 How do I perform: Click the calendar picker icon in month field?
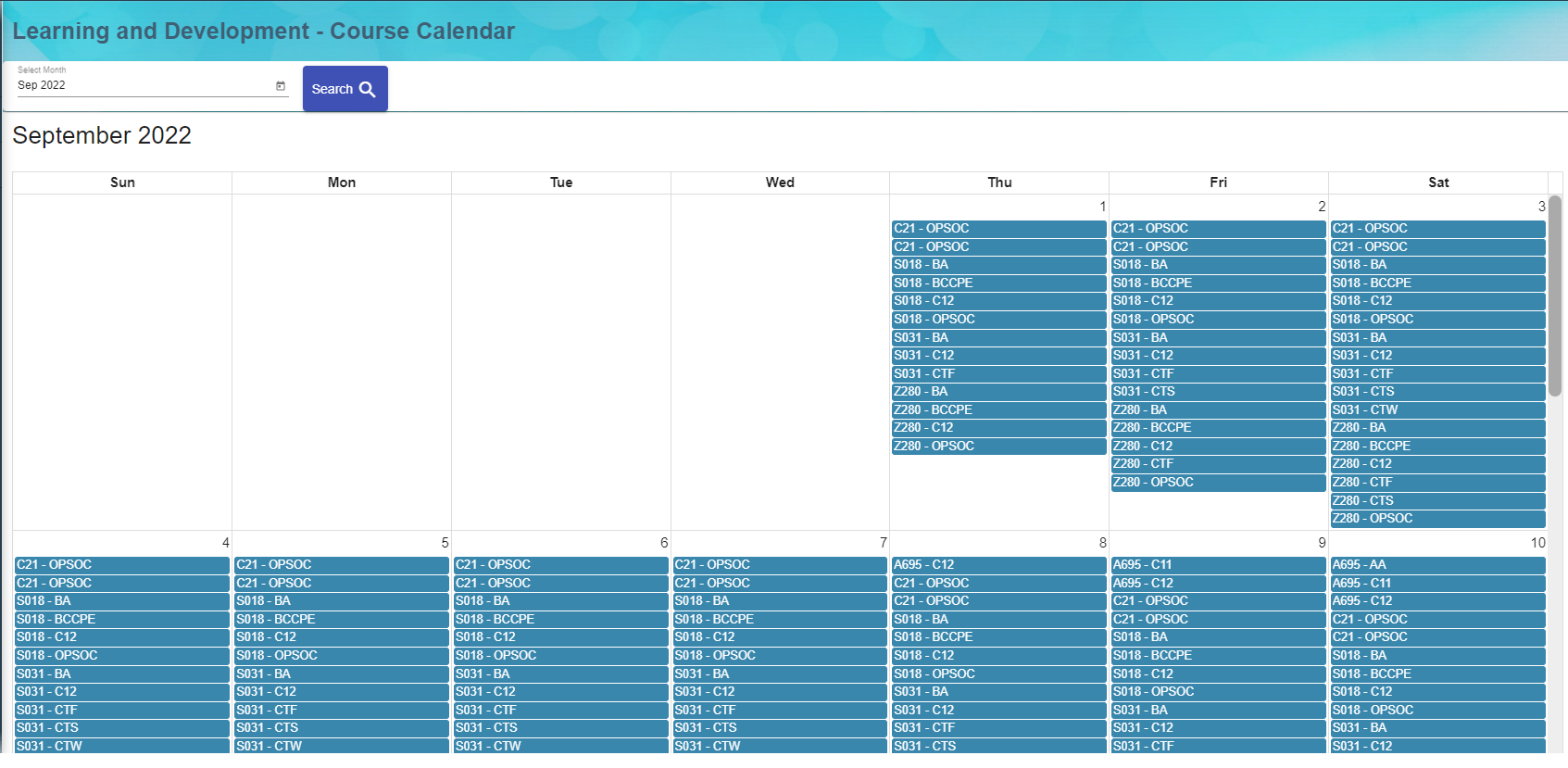tap(281, 86)
